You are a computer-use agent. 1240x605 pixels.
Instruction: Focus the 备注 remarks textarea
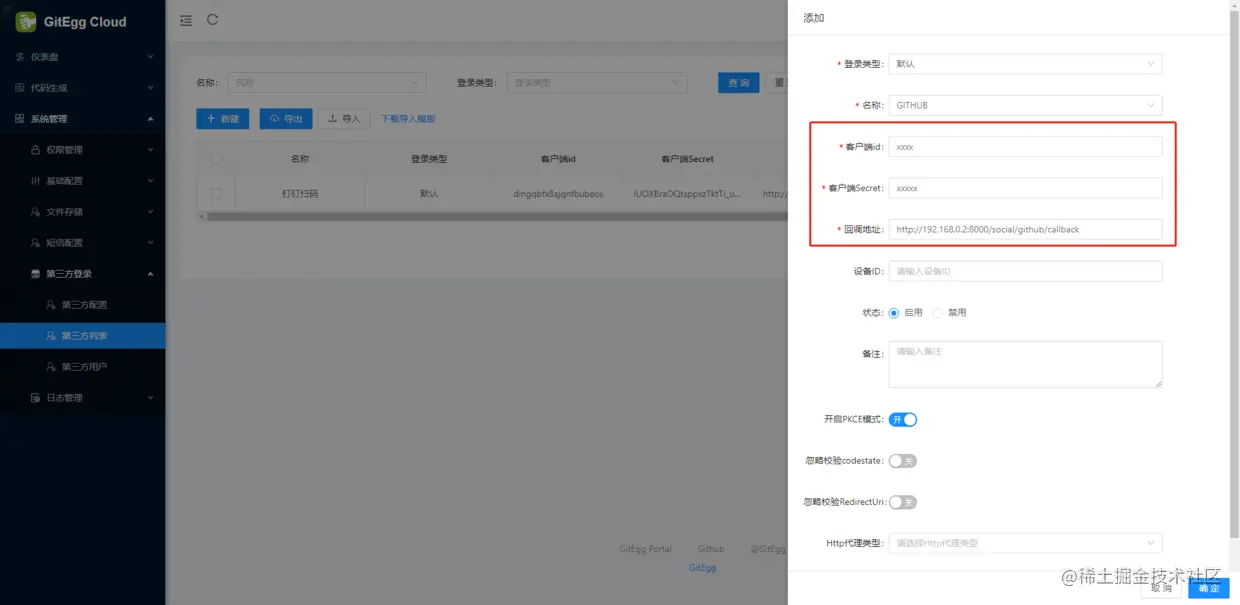click(x=1025, y=364)
